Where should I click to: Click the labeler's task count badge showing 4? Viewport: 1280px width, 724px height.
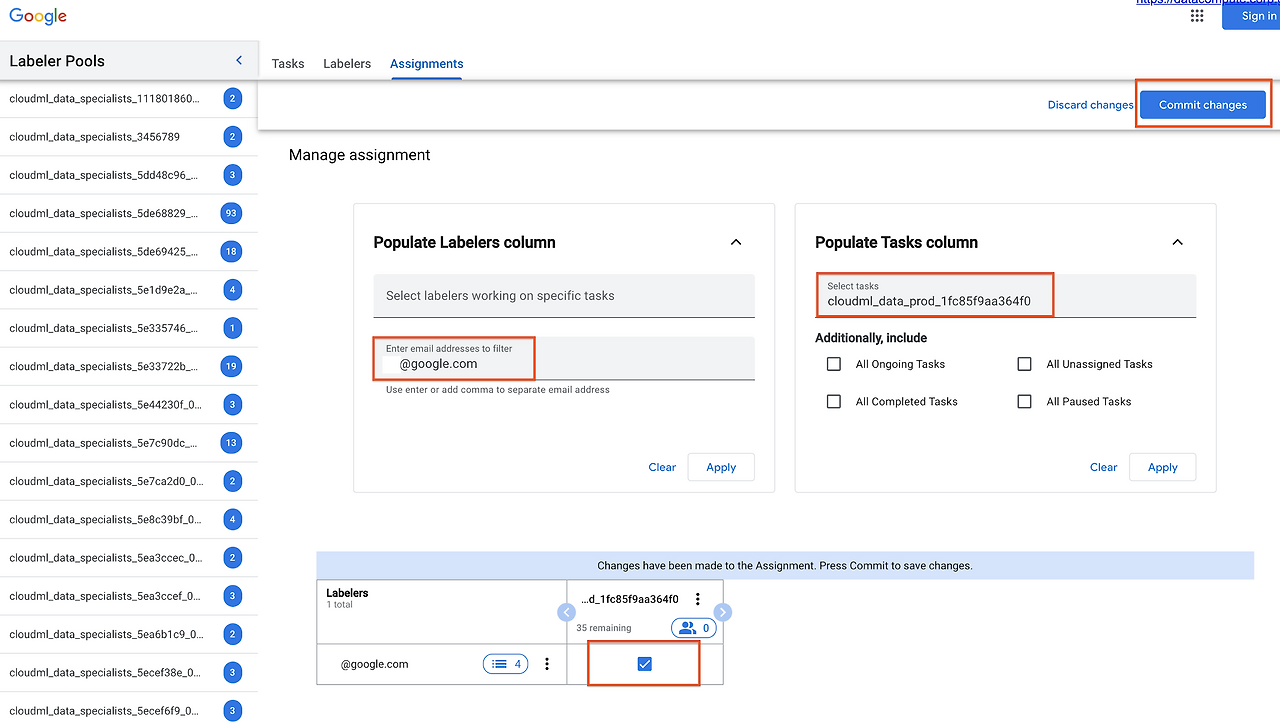tap(506, 664)
